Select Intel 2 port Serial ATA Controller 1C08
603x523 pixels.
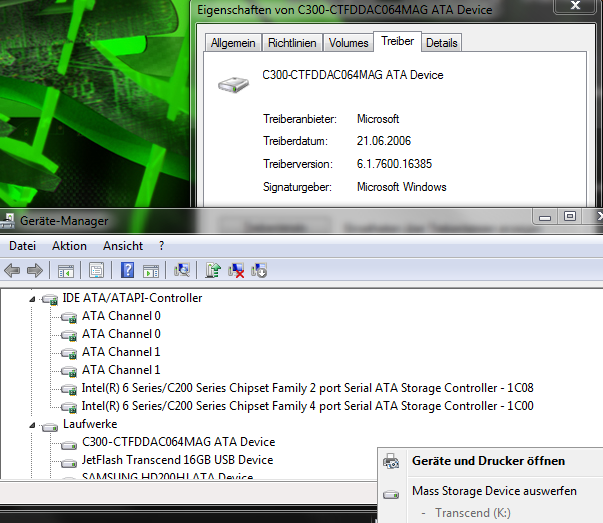pyautogui.click(x=307, y=388)
